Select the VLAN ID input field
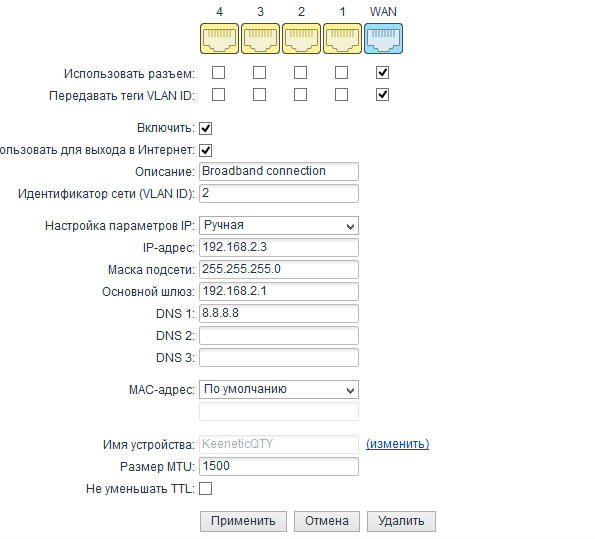595x539 pixels. 279,194
